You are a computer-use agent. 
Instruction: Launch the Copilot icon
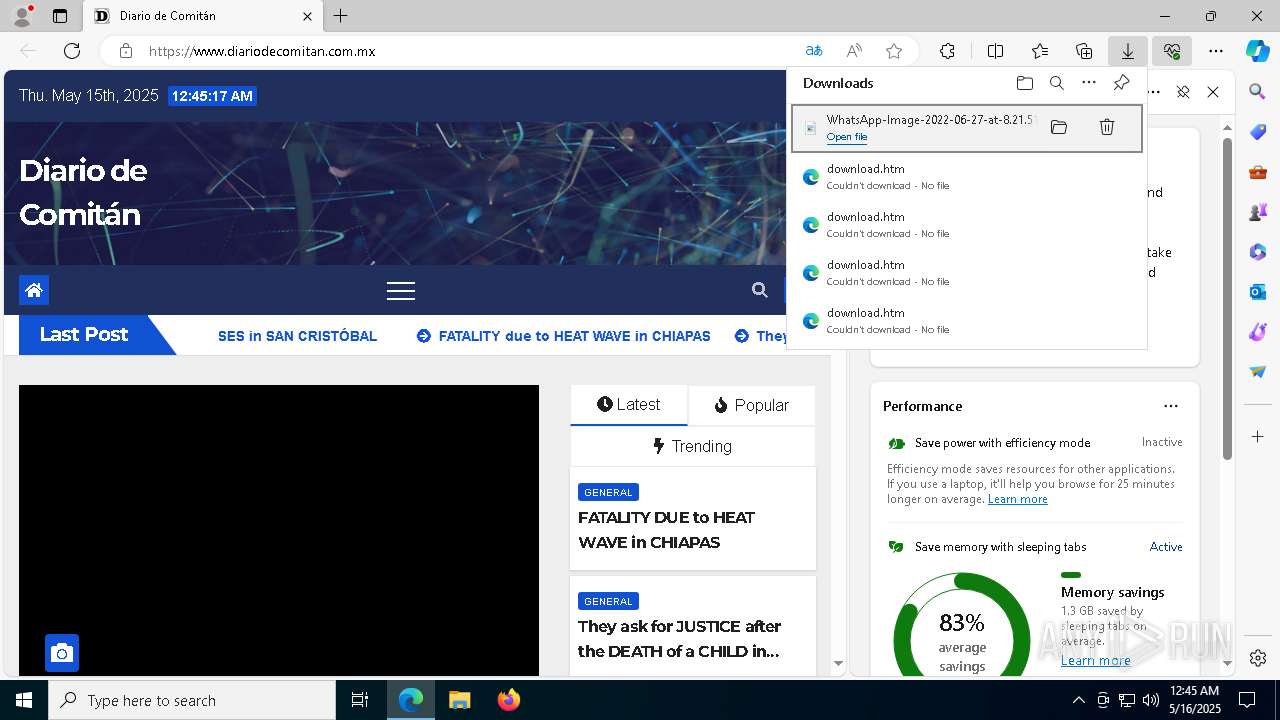[x=1258, y=51]
